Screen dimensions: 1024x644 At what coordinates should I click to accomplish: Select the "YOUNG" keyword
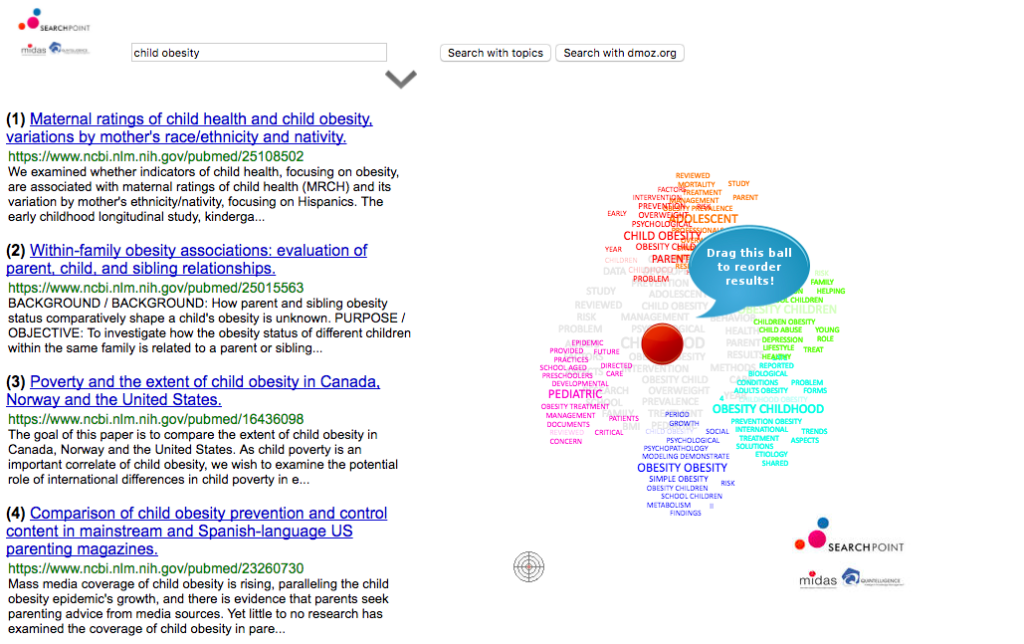coord(827,330)
